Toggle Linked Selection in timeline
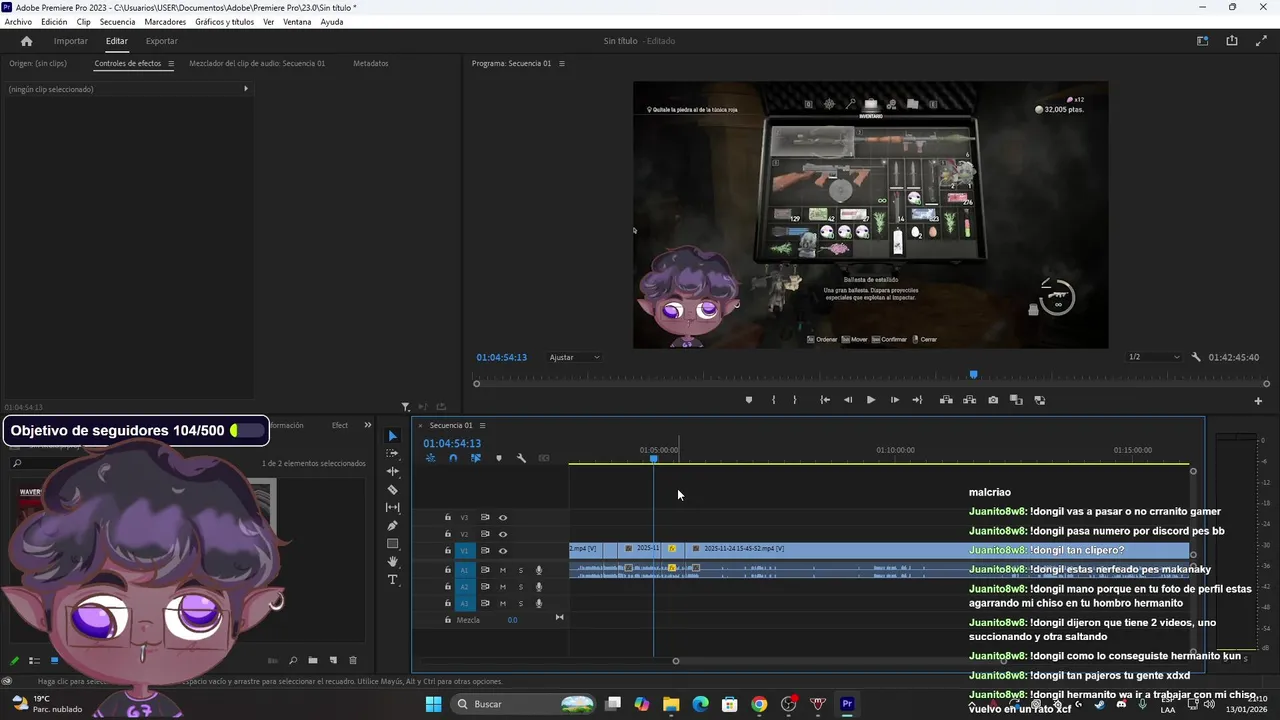The image size is (1280, 720). 476,458
